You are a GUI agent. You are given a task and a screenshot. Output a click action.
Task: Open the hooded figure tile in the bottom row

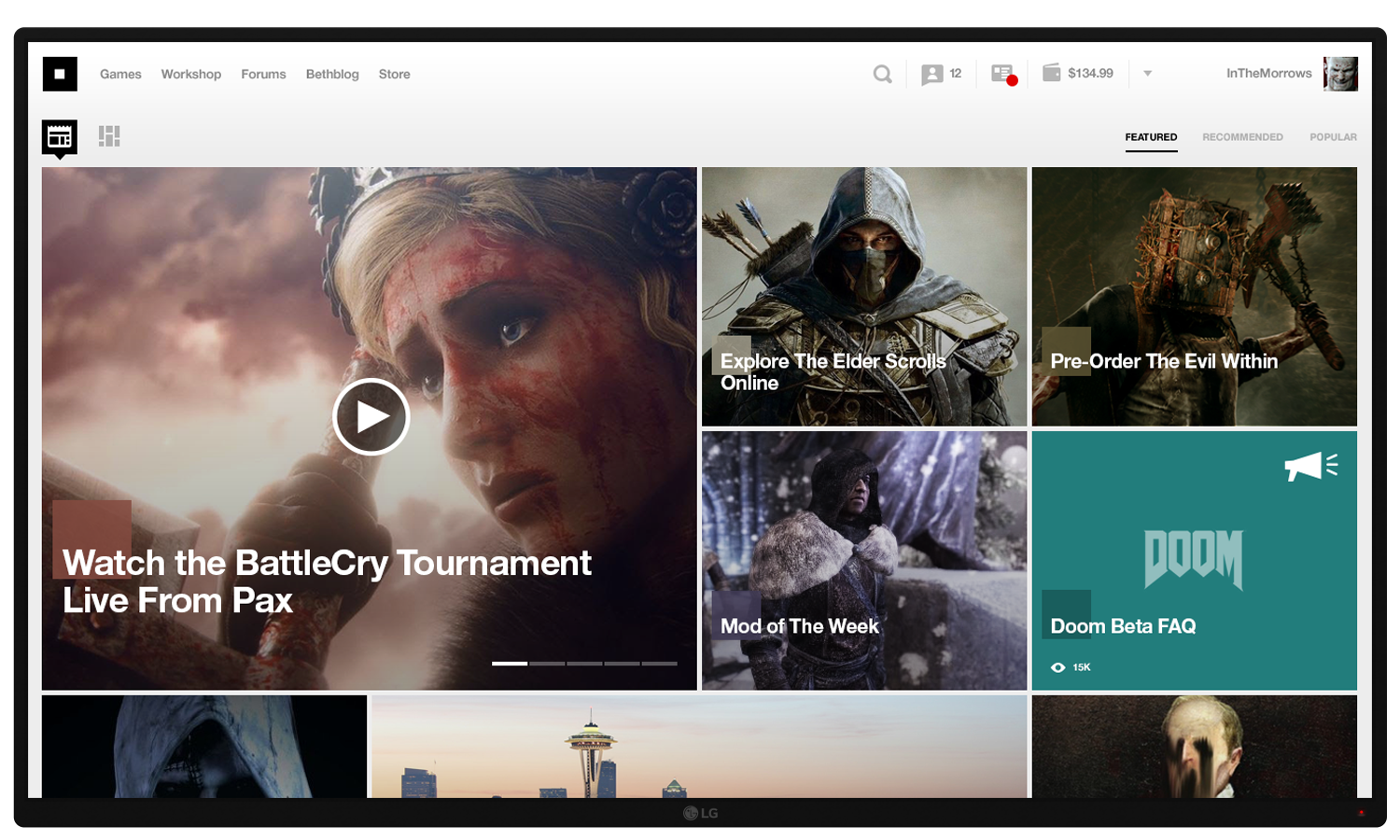pos(204,747)
